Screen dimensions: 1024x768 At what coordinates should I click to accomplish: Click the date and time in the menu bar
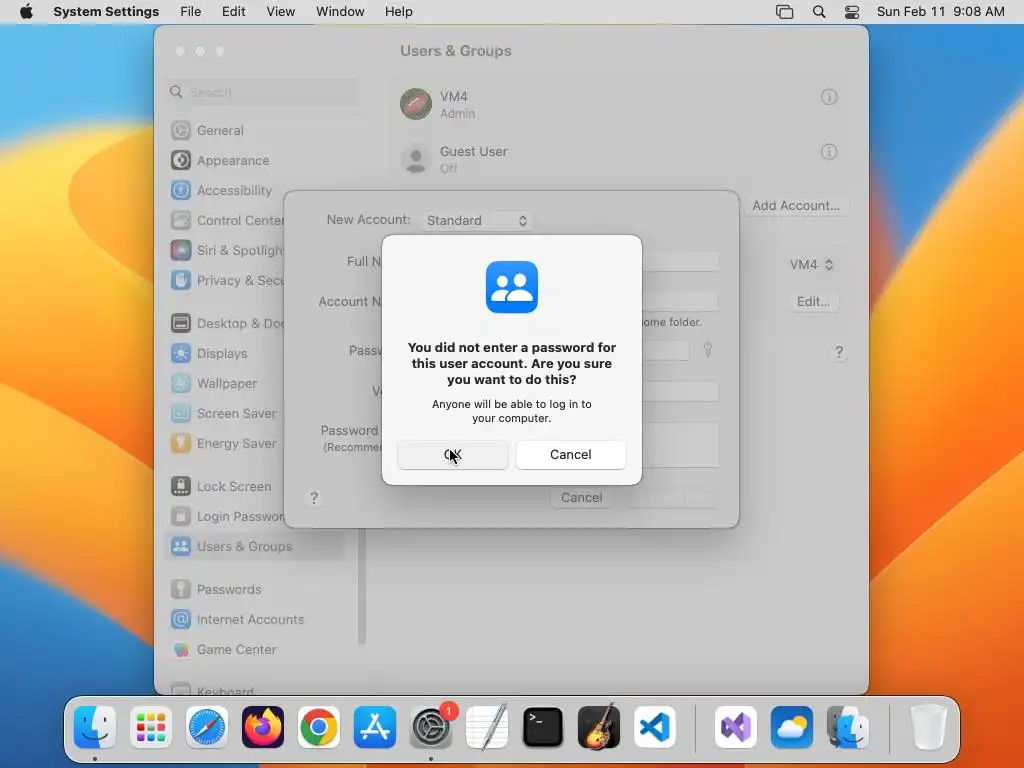point(940,12)
